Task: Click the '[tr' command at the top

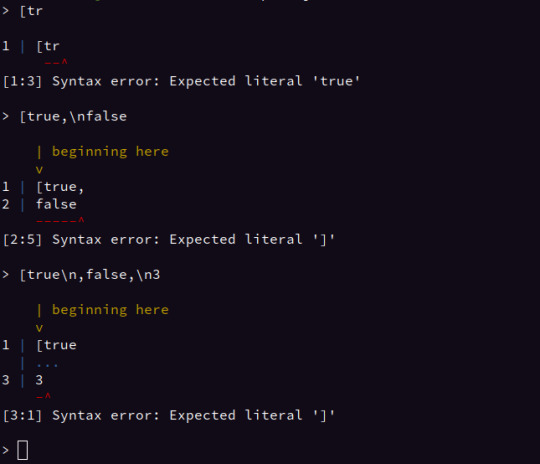Action: (31, 11)
